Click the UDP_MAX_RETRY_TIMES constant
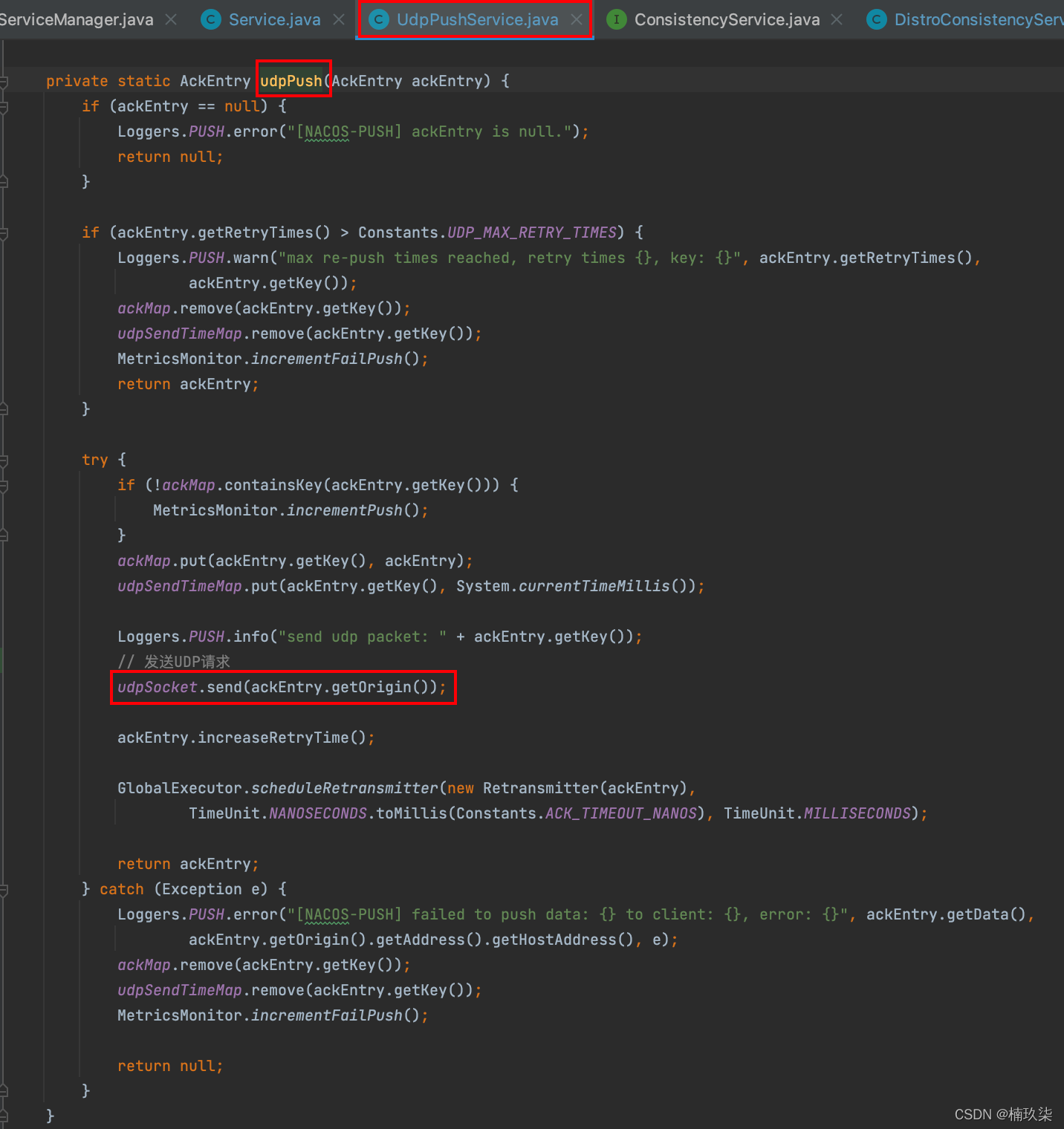Image resolution: width=1064 pixels, height=1129 pixels. tap(532, 232)
